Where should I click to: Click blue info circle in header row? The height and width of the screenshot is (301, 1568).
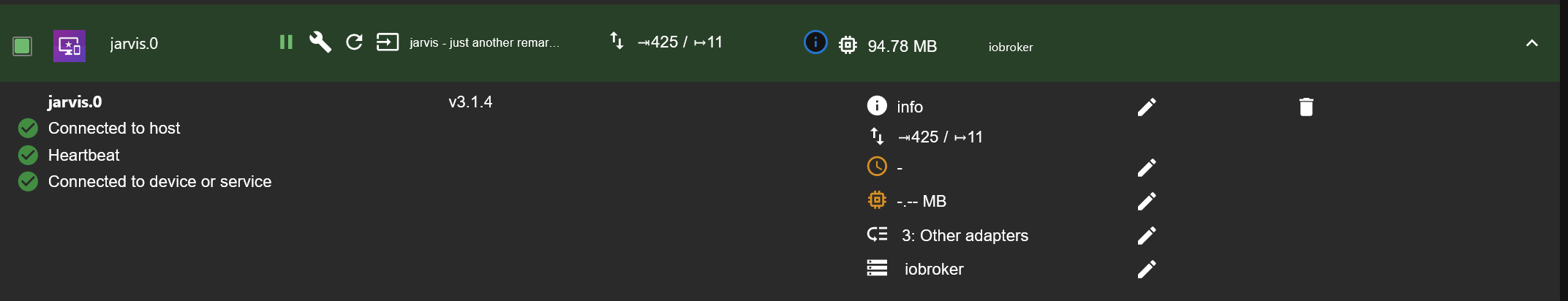click(x=815, y=42)
